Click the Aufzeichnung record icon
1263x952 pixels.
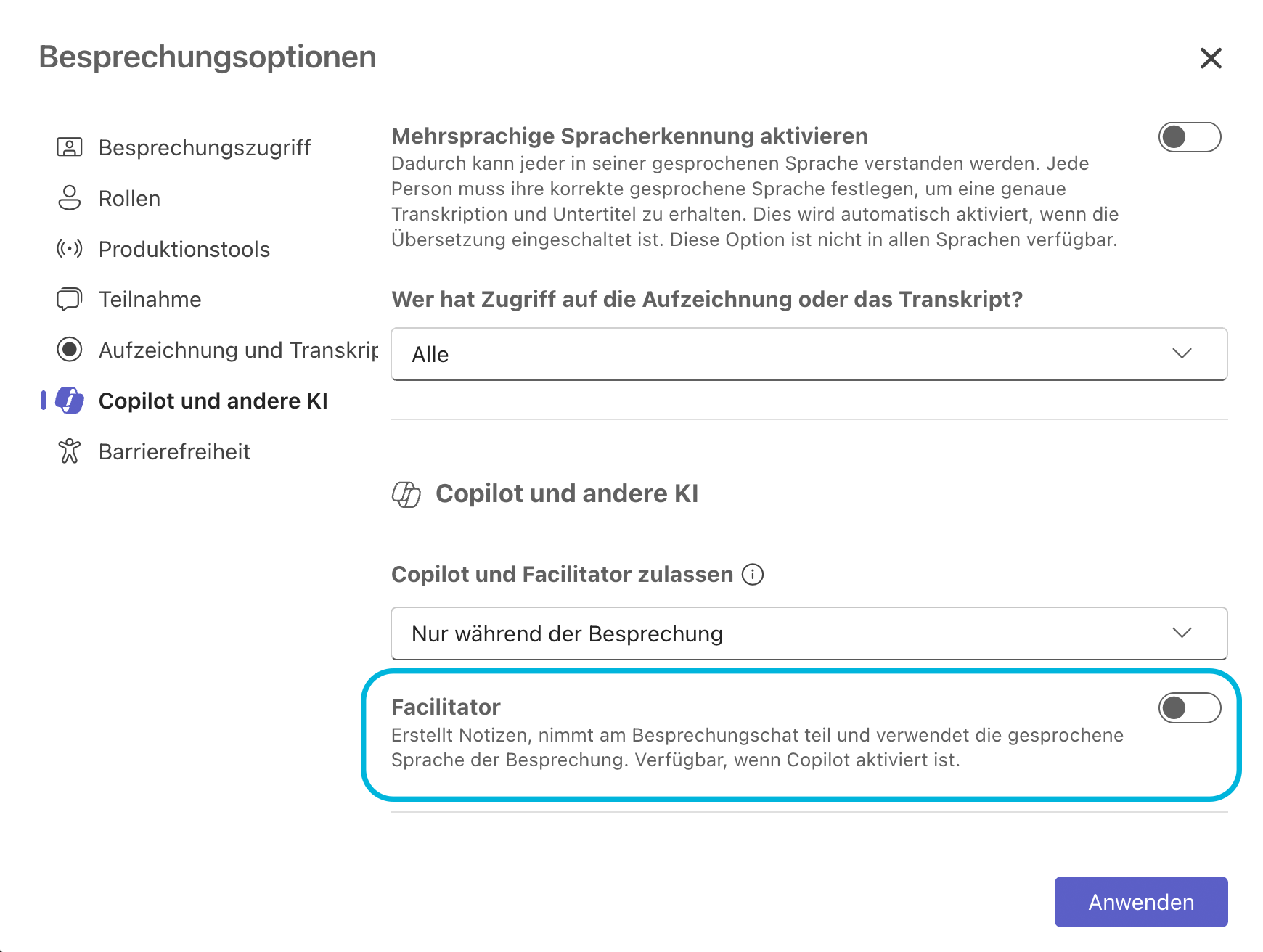(70, 350)
